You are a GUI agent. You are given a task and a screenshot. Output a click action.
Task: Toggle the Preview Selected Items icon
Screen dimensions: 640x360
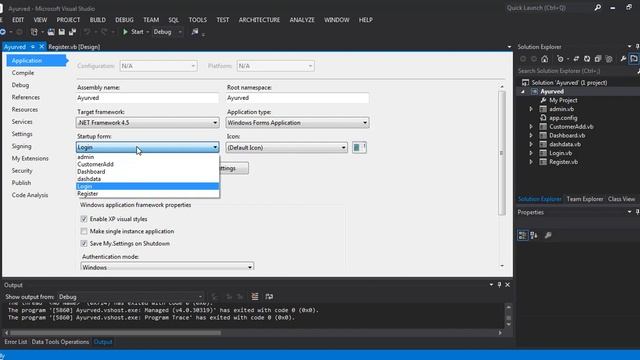click(x=634, y=59)
